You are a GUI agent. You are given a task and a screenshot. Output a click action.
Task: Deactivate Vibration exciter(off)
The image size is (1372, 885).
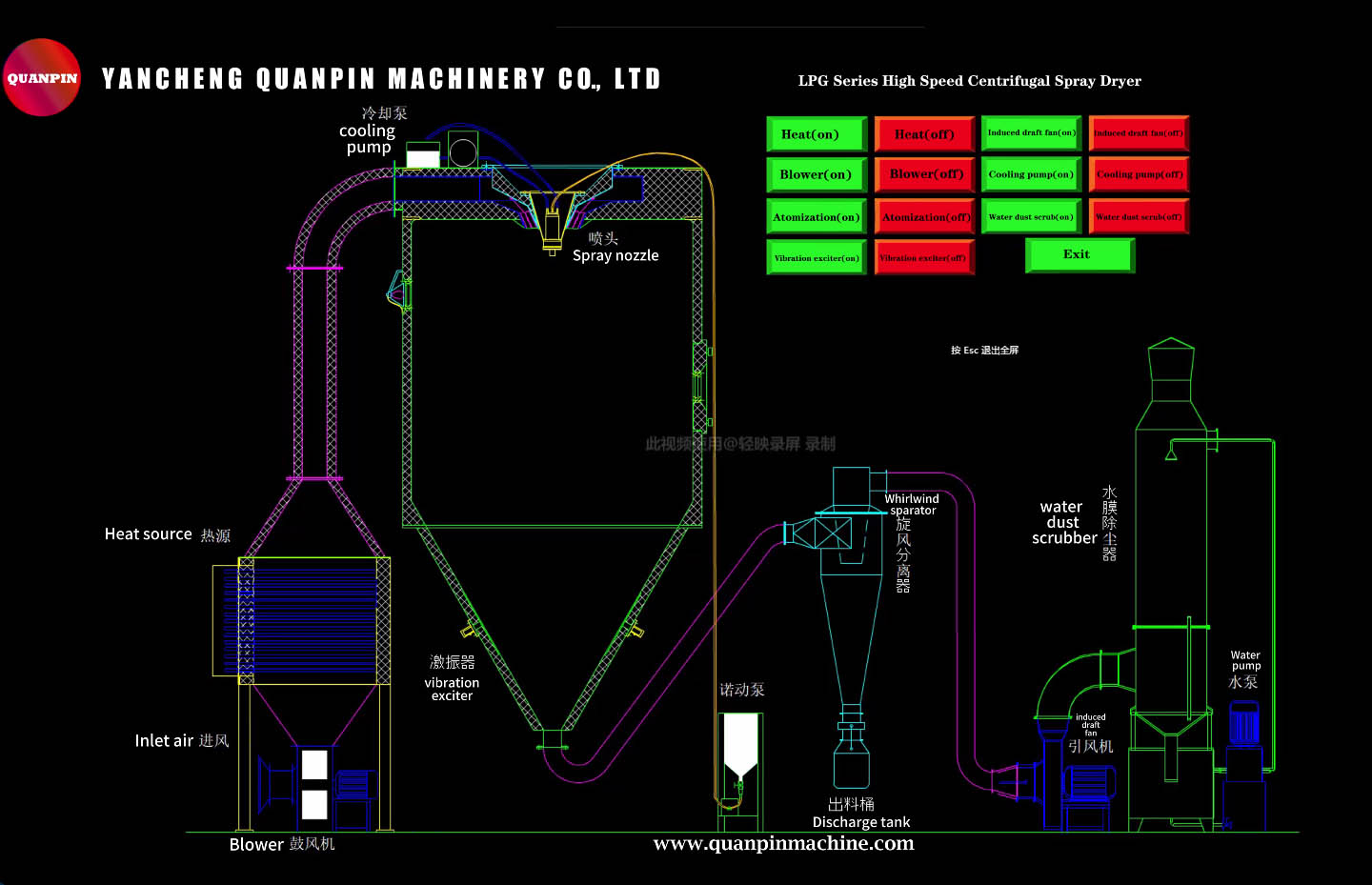point(924,257)
